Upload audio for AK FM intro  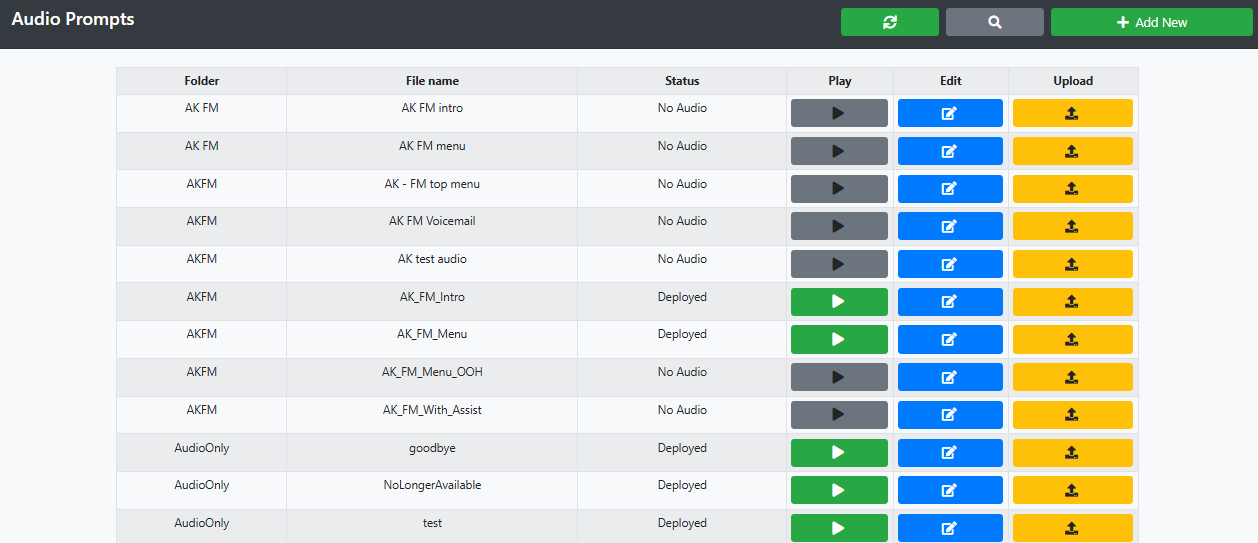click(x=1072, y=113)
